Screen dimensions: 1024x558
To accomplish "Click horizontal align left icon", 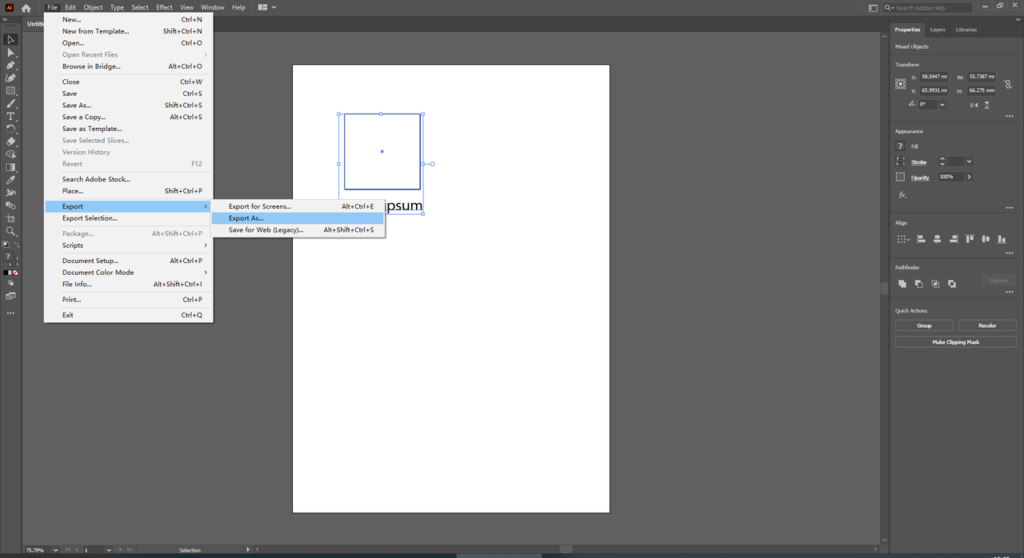I will tap(921, 239).
